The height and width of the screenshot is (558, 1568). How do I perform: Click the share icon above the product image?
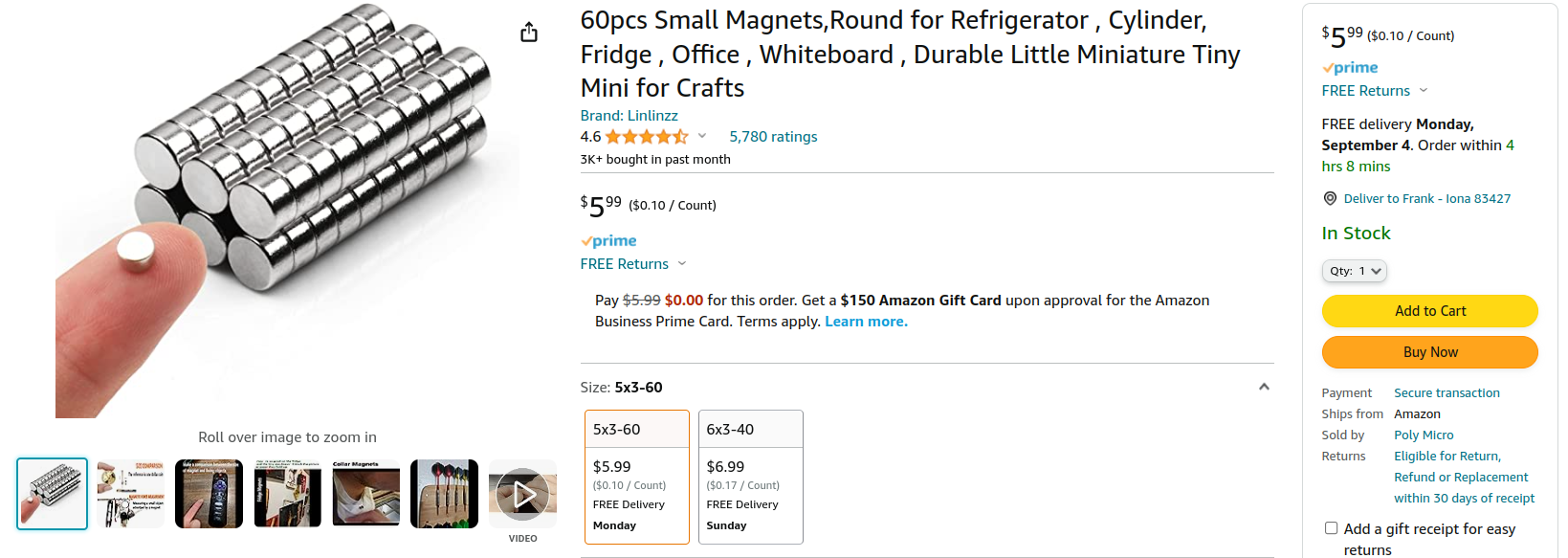tap(529, 31)
